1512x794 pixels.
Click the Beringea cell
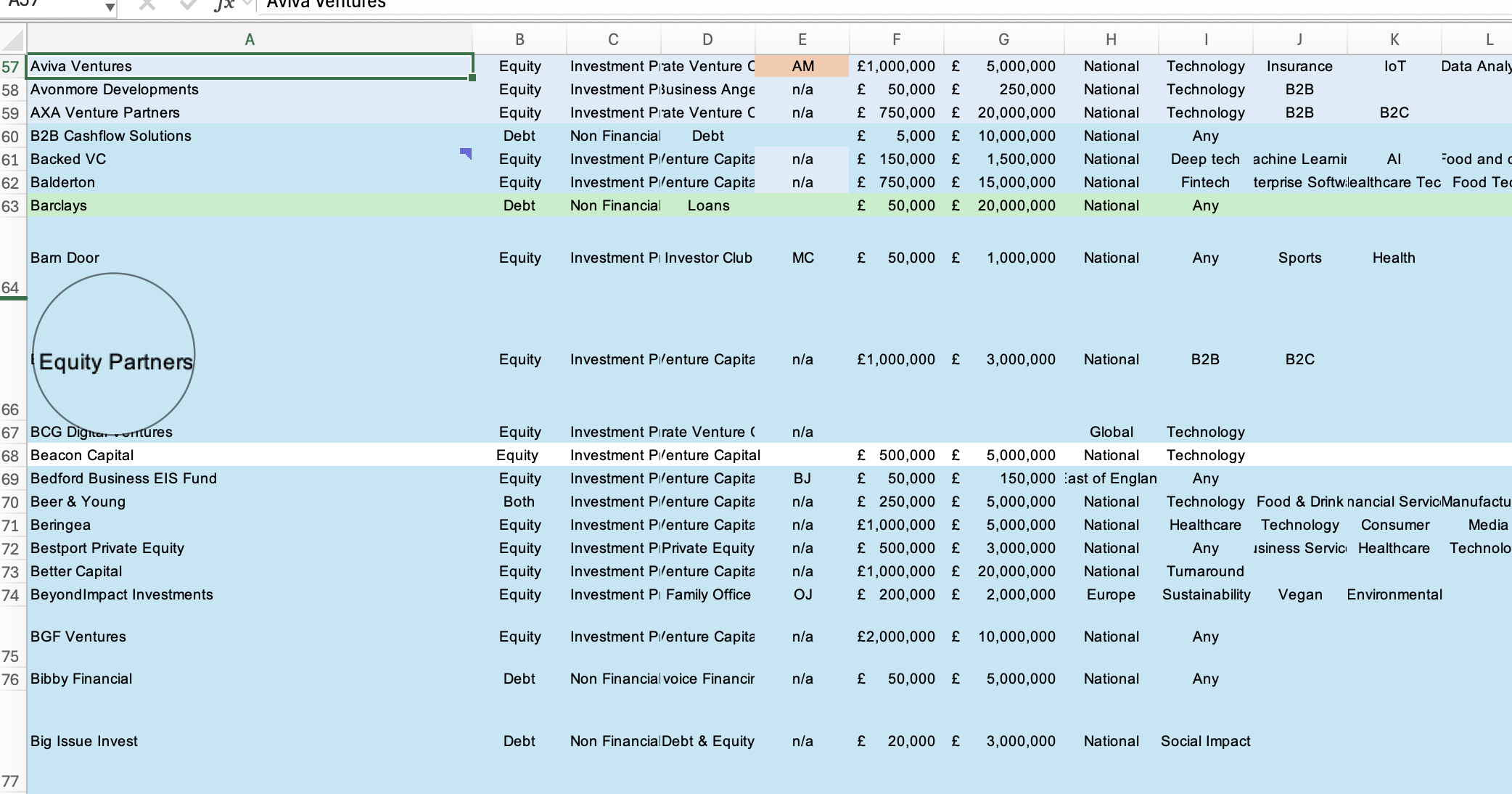pyautogui.click(x=250, y=525)
